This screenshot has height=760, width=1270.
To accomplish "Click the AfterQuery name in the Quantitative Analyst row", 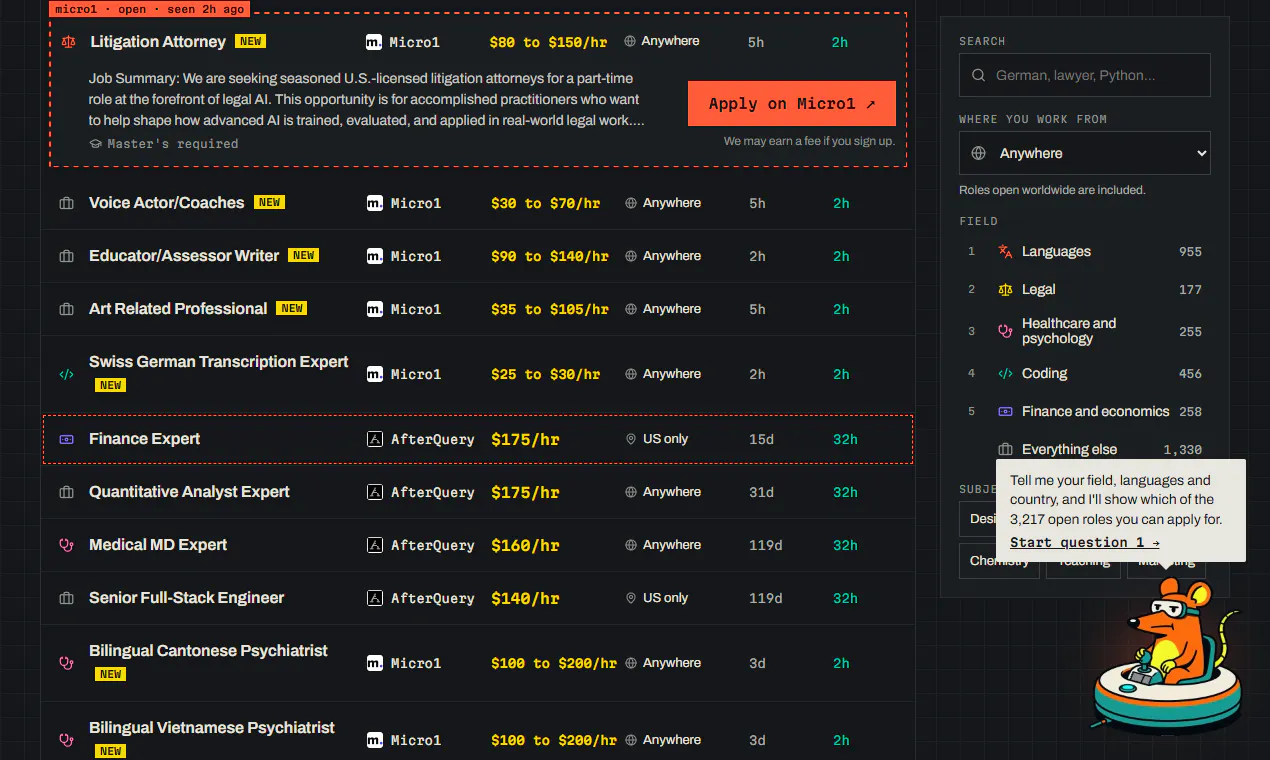I will (x=432, y=493).
